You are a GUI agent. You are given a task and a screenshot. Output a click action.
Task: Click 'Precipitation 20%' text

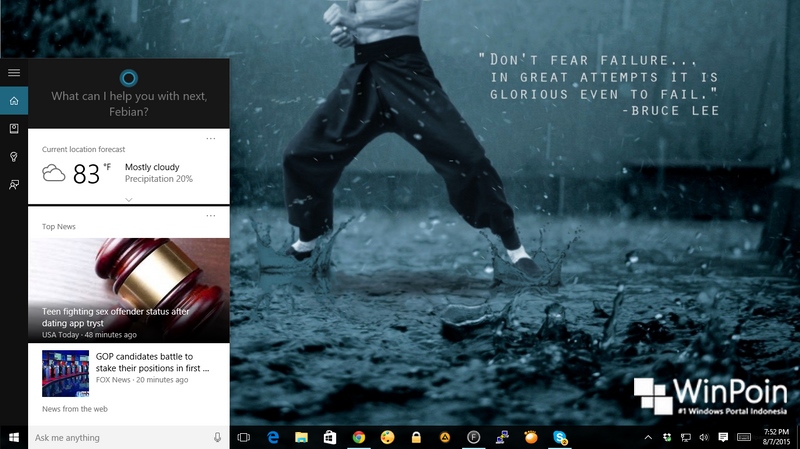click(159, 179)
